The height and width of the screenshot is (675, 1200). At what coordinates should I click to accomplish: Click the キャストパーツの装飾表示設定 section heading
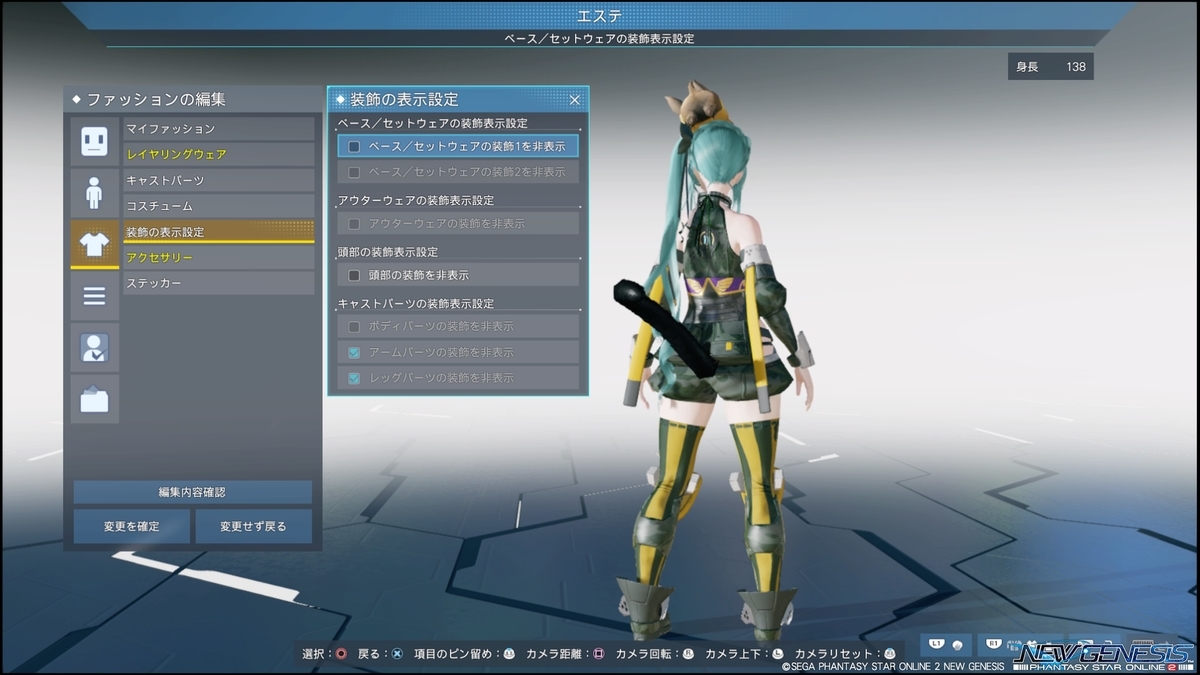(x=416, y=304)
